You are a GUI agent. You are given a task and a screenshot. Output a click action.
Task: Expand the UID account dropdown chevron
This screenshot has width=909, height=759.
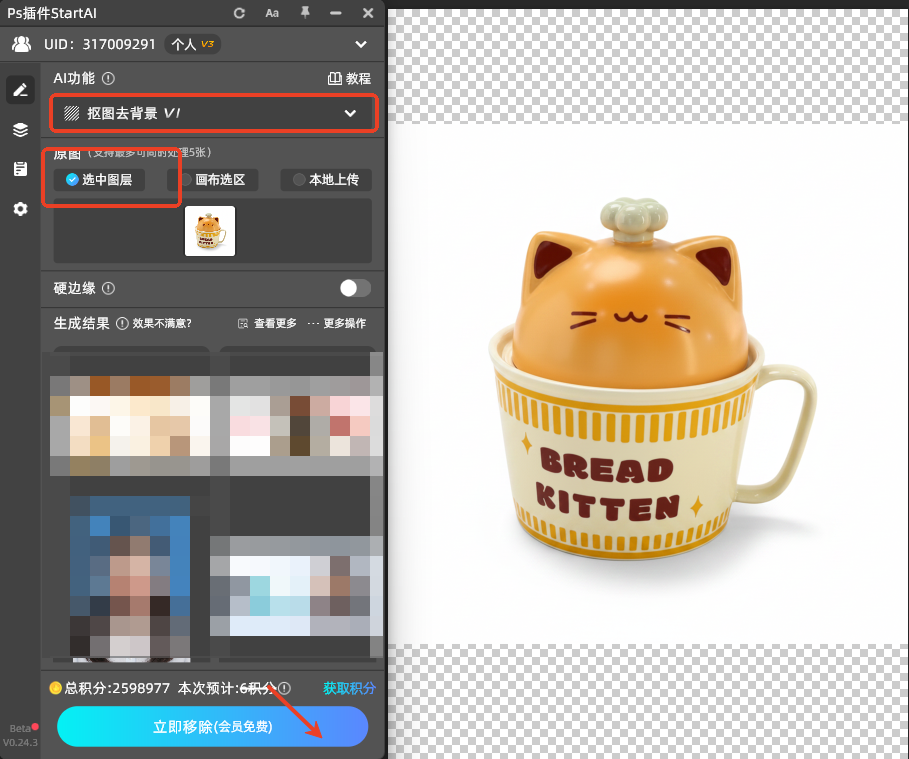(x=361, y=44)
